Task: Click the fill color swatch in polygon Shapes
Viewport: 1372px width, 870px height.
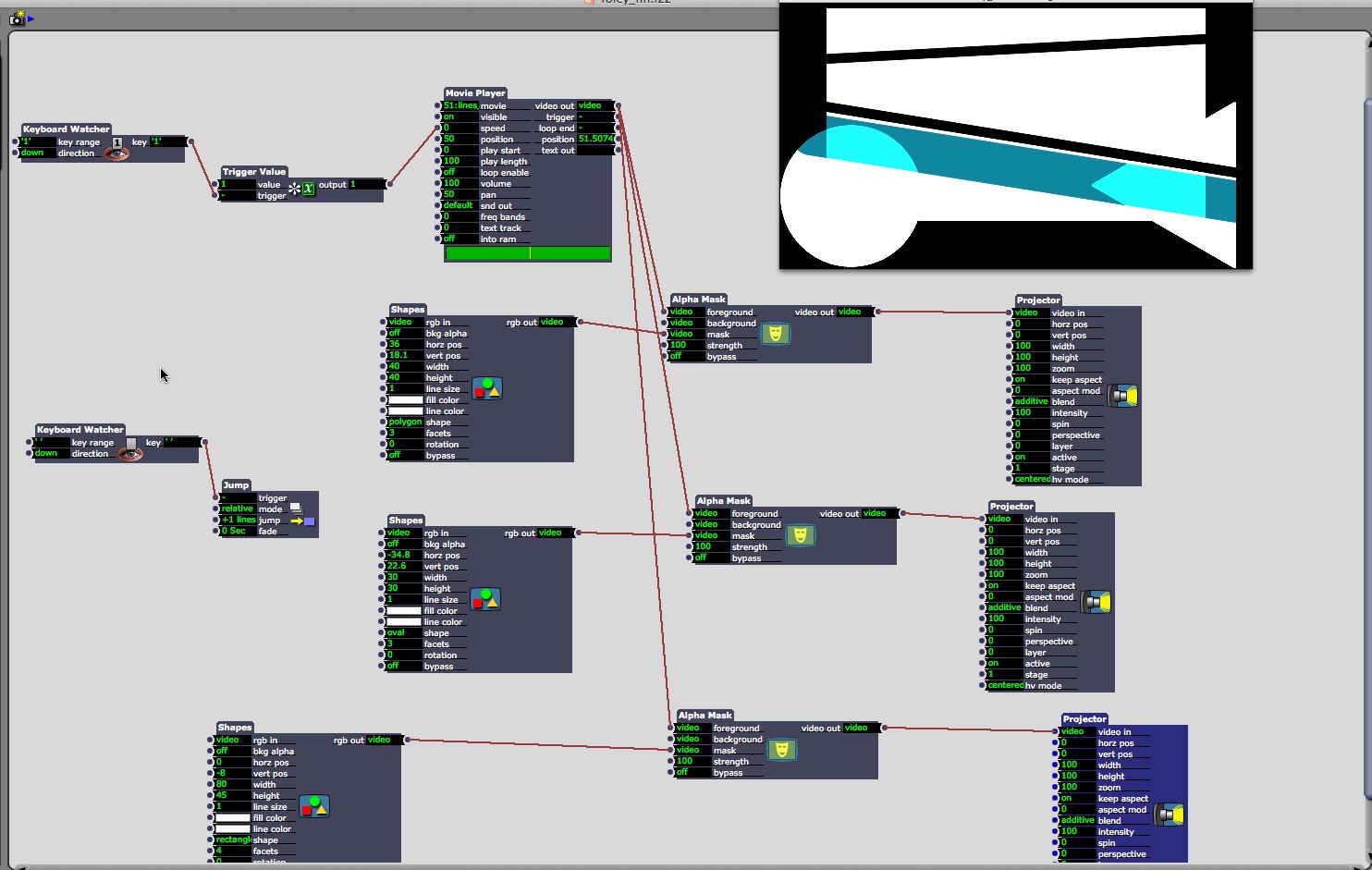Action: (405, 400)
